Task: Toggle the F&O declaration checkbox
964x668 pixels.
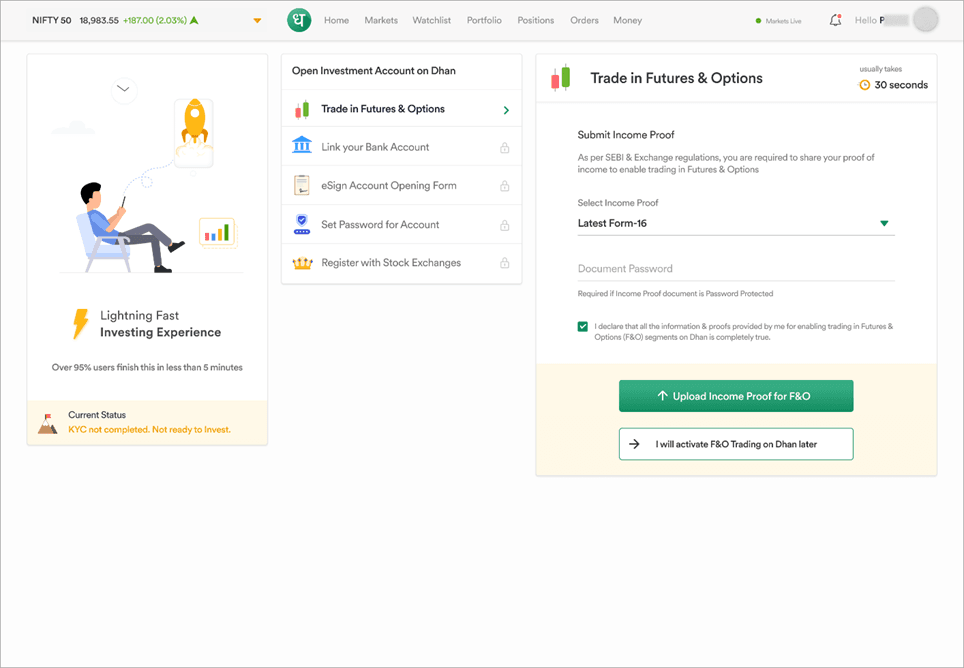Action: click(583, 327)
